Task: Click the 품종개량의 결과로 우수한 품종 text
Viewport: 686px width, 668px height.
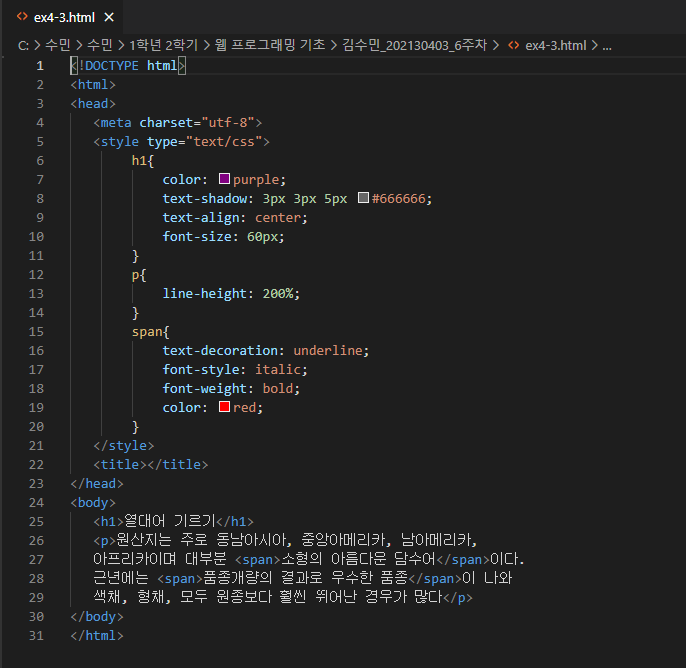Action: click(305, 578)
